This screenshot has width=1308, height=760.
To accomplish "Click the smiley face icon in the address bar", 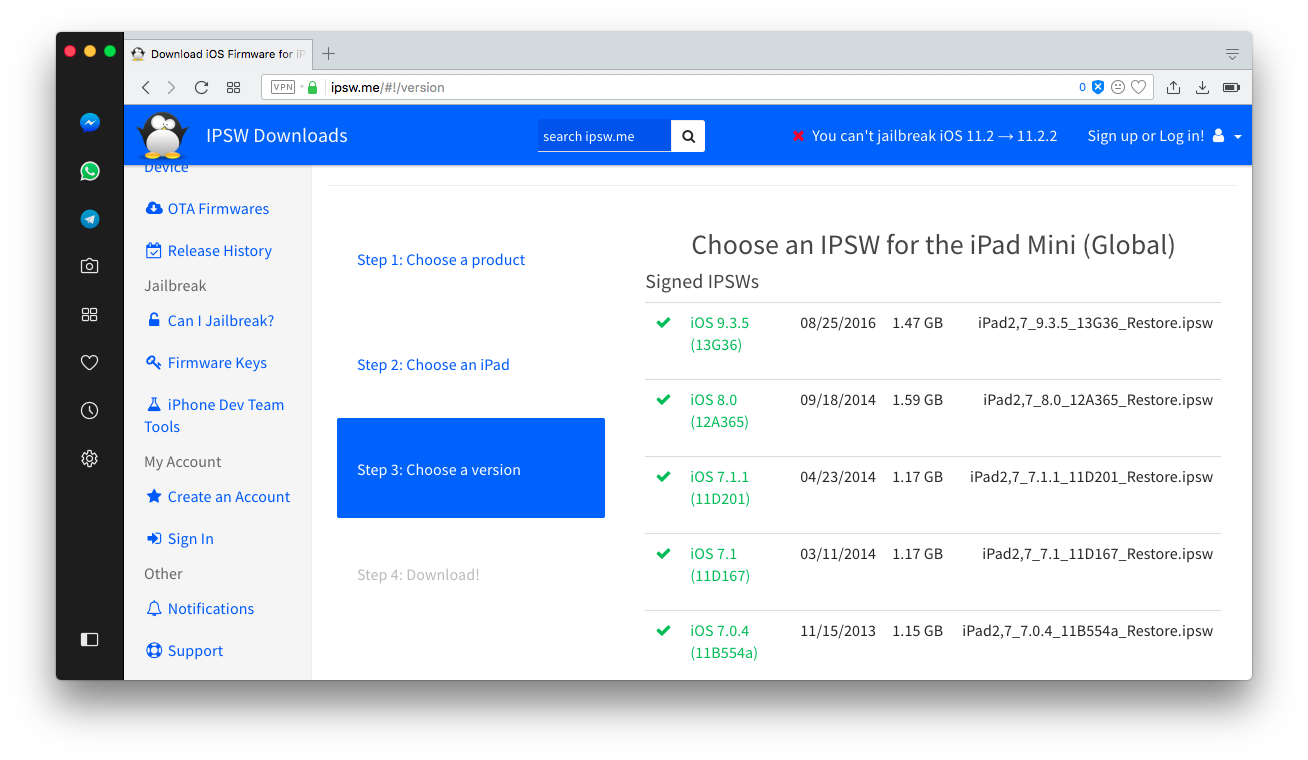I will [x=1118, y=87].
